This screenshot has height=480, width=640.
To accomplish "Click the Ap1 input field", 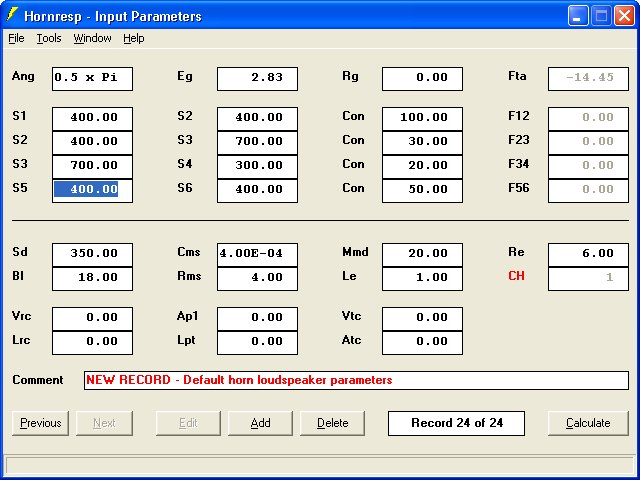I will pyautogui.click(x=258, y=319).
